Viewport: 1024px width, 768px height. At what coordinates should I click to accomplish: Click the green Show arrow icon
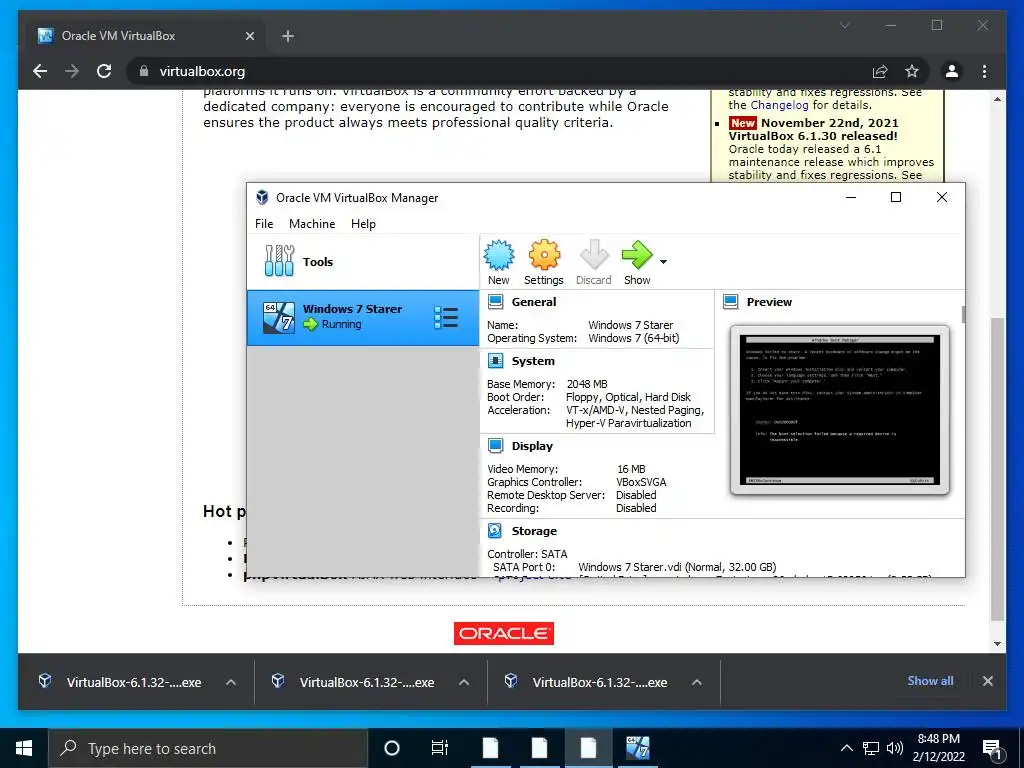tap(637, 255)
